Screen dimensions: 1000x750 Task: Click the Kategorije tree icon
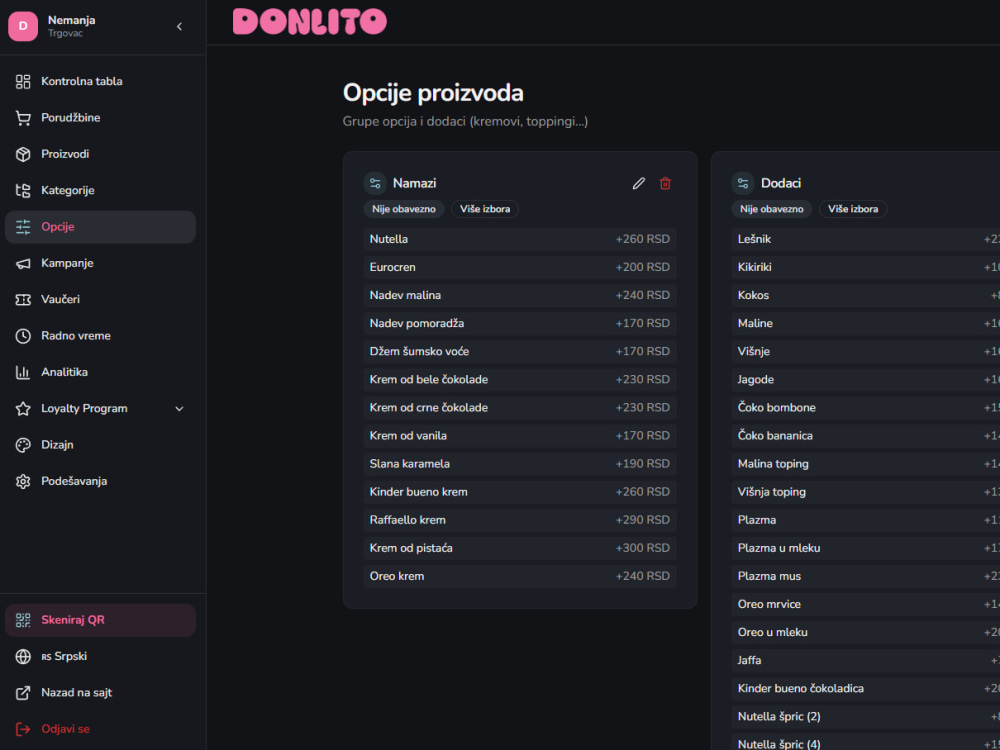click(23, 191)
